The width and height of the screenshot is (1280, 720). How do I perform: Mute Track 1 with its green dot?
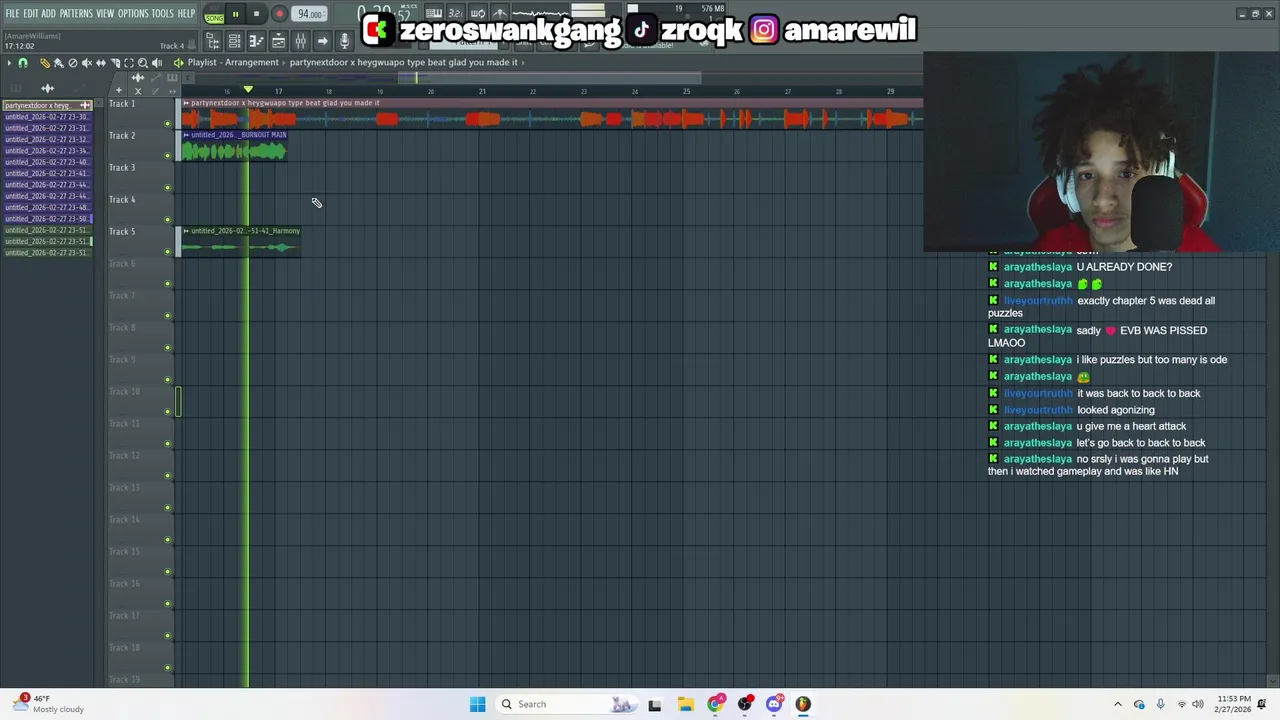coord(167,124)
